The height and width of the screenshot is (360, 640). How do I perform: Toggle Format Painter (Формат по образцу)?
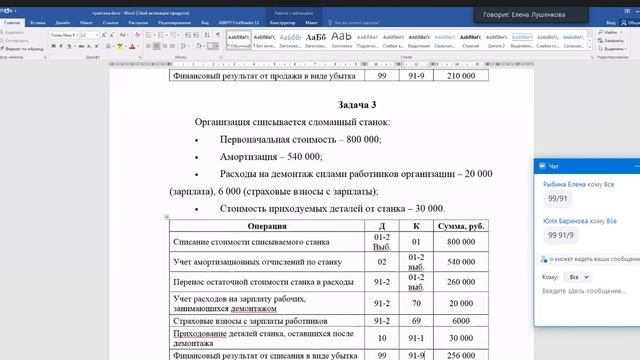[22, 49]
